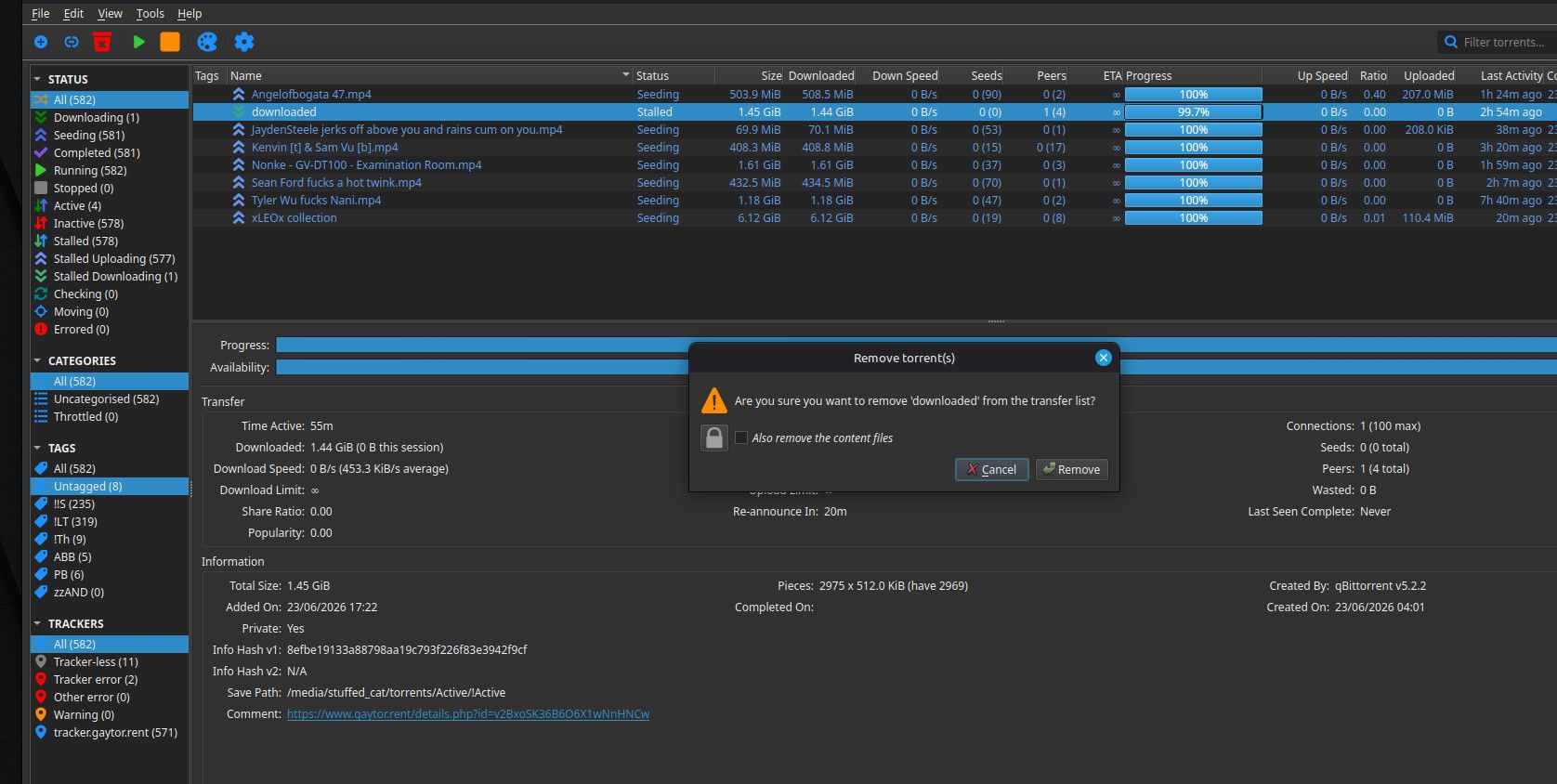This screenshot has height=784, width=1557.
Task: Click the green resume play icon
Action: click(x=138, y=42)
